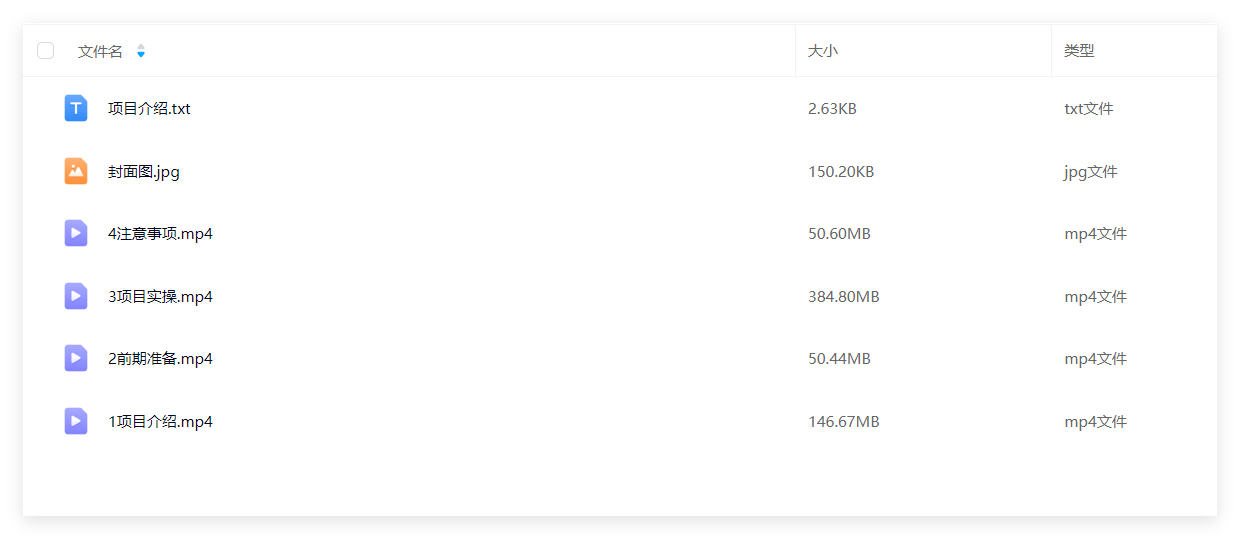Click the 类型 column header

click(1079, 51)
